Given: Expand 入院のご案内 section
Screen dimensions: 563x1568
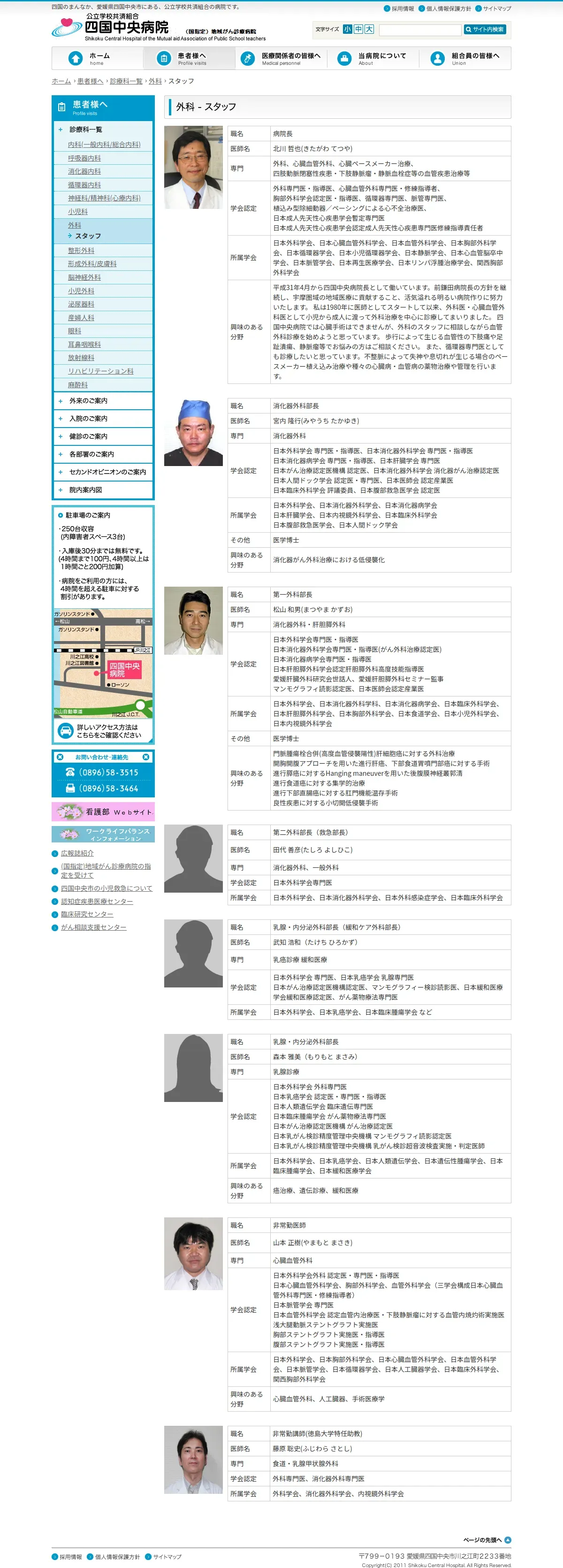Looking at the screenshot, I should (x=104, y=419).
